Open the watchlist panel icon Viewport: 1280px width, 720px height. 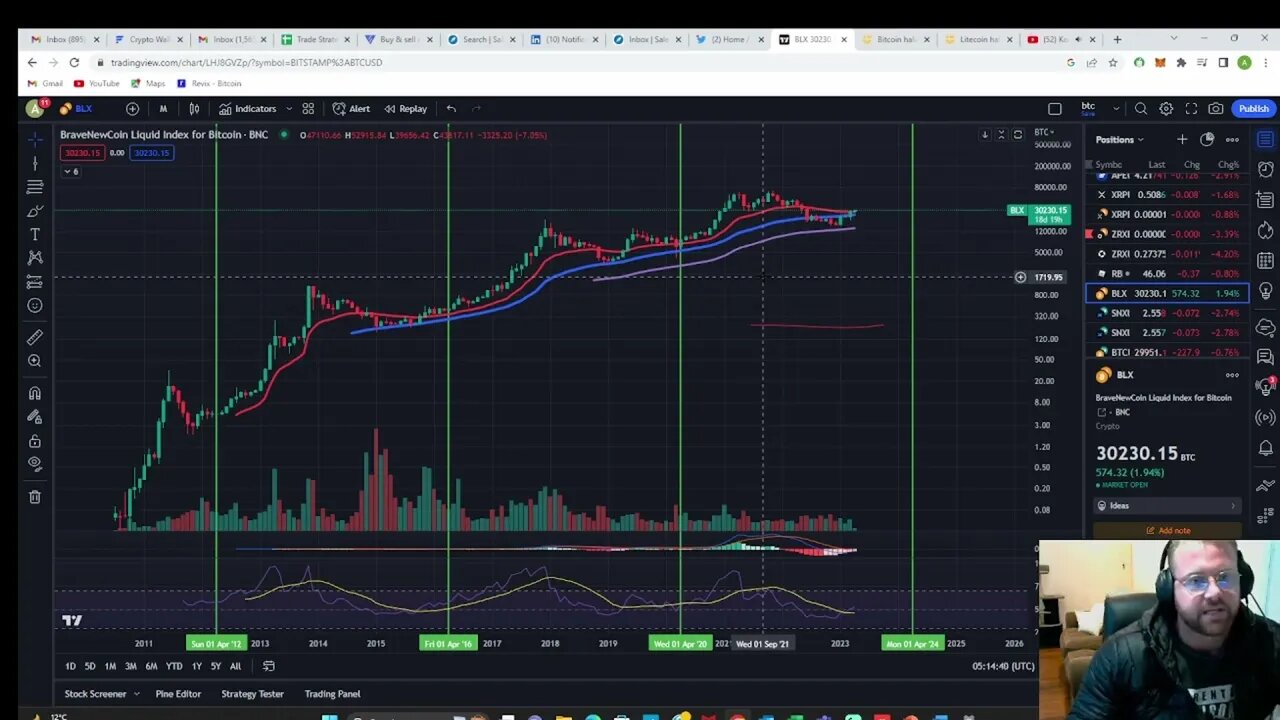1266,140
